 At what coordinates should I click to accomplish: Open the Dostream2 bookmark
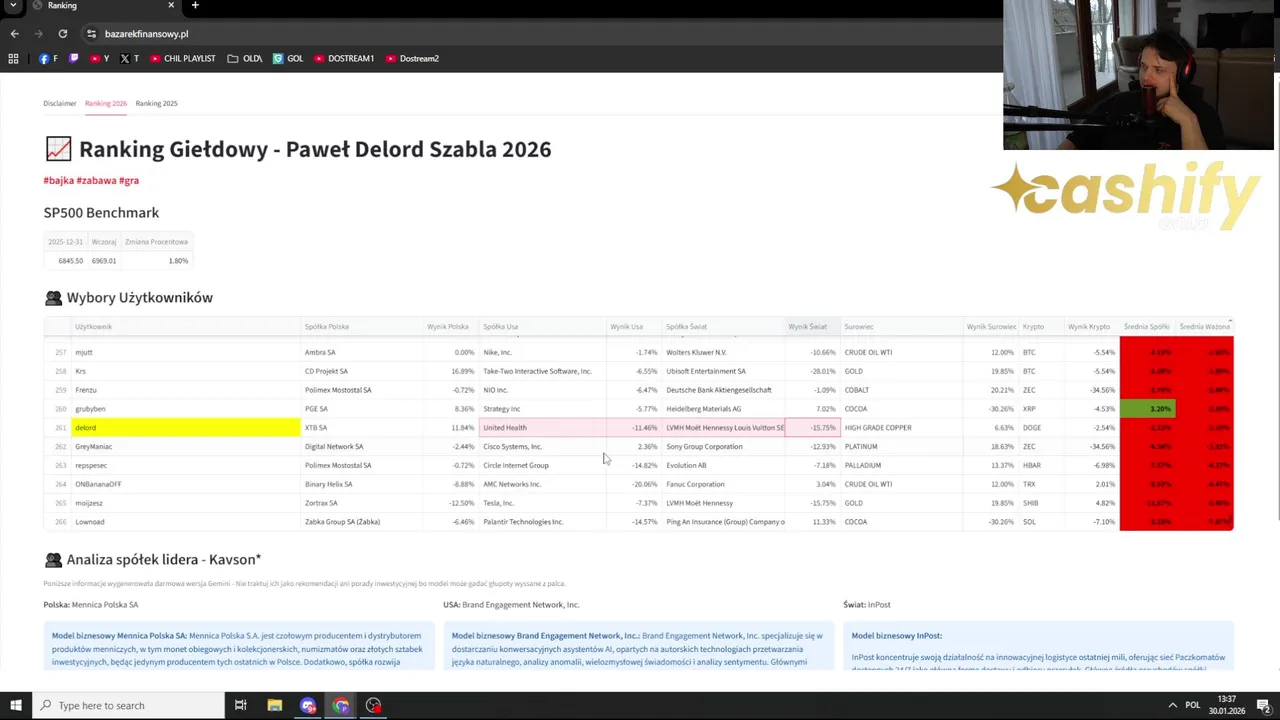[x=412, y=58]
